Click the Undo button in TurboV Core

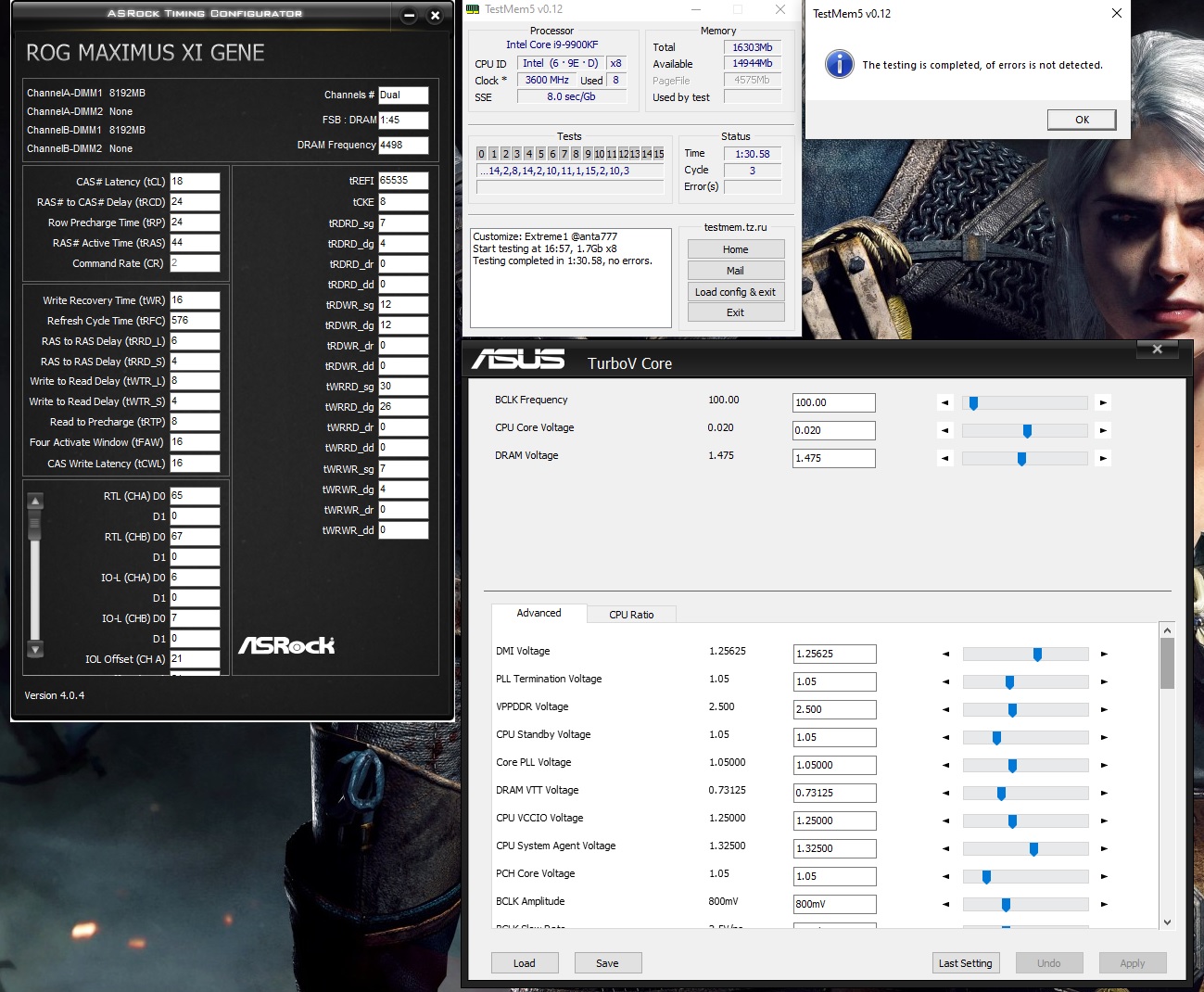(1049, 963)
